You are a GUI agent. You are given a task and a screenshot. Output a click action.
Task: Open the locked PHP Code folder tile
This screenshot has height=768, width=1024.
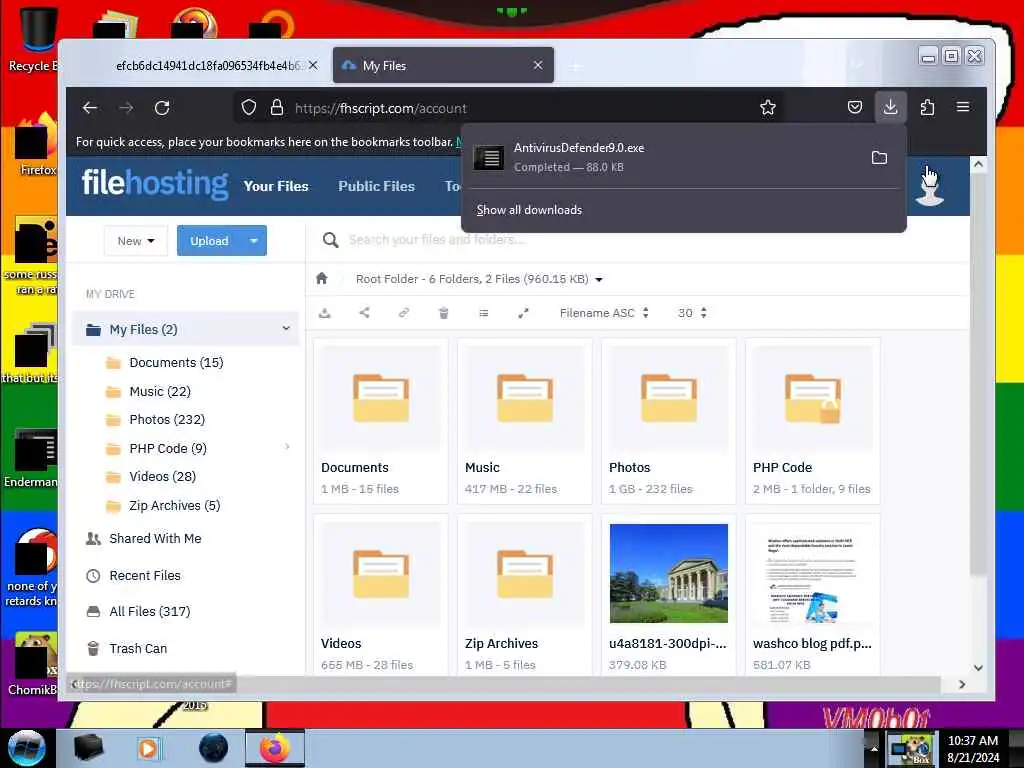pos(812,421)
